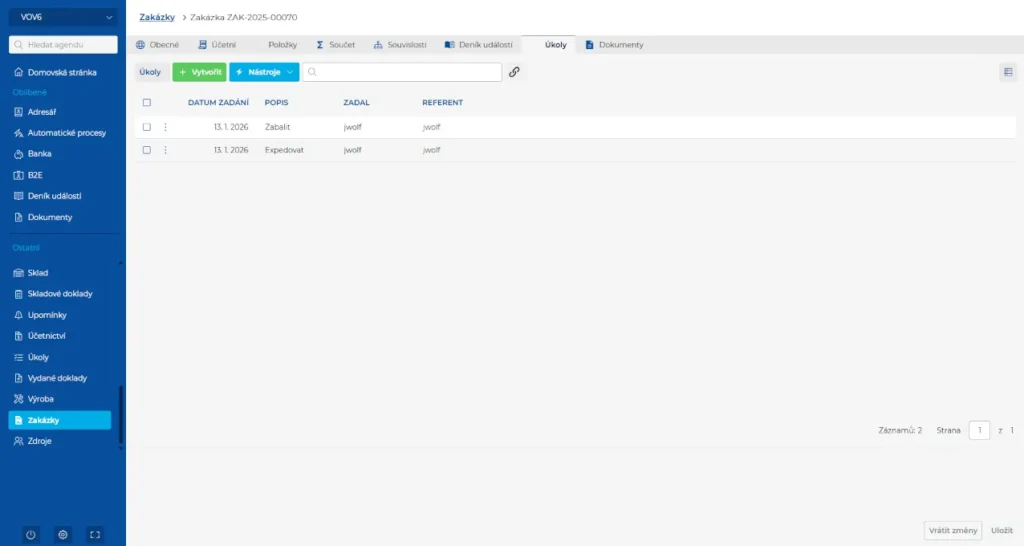Screen dimensions: 1024x546
Task: Open settings gear in the sidebar footer
Action: pos(63,534)
